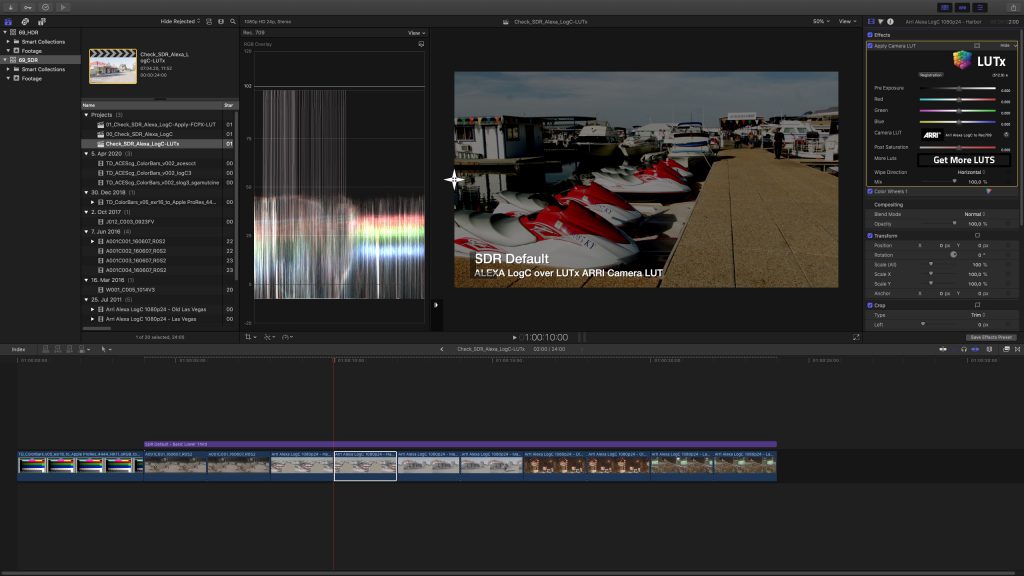
Task: Click the Red channel slider
Action: pos(957,99)
